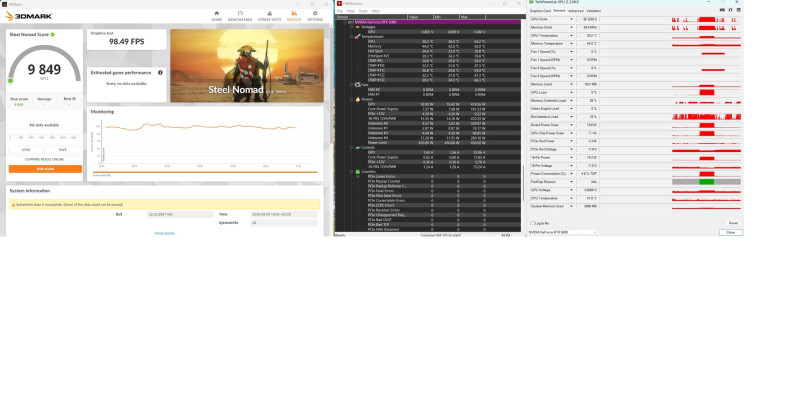
Task: Click the Reset button in GPU-Z
Action: tap(733, 223)
